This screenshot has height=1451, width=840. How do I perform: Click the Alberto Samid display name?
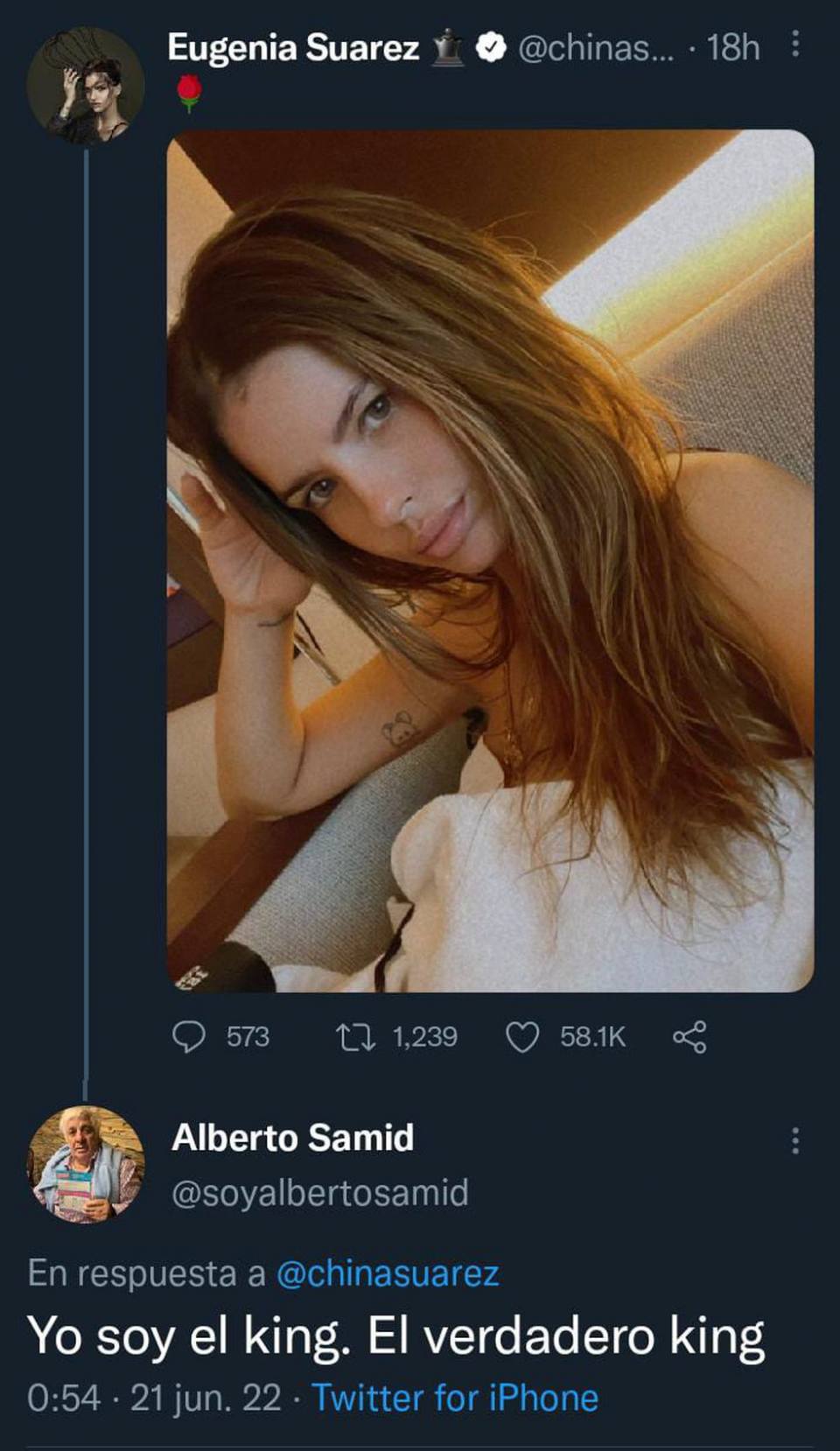coord(293,1138)
